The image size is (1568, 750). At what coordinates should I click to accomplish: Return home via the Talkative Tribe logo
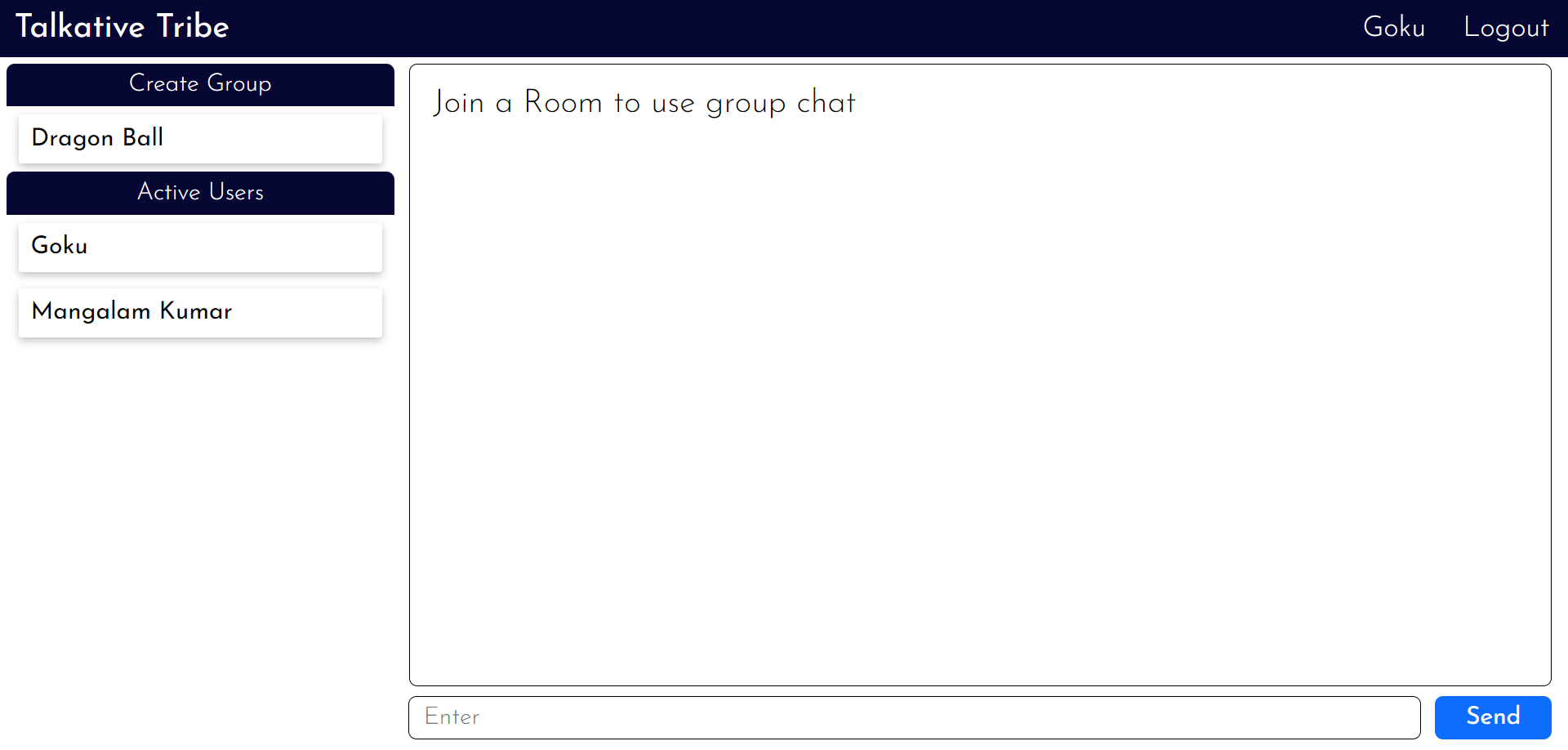click(x=122, y=27)
